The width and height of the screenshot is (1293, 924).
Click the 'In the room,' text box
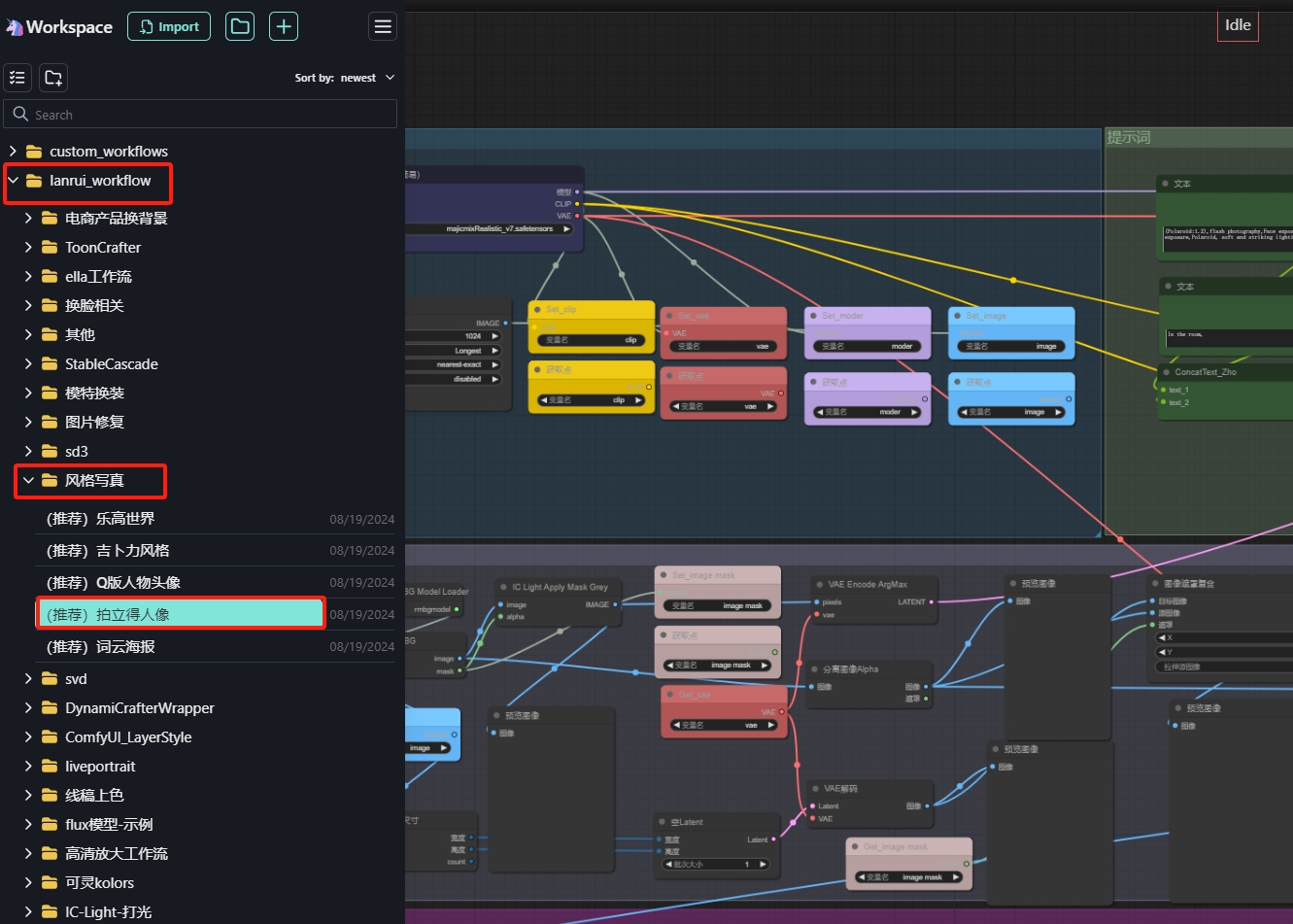1228,337
